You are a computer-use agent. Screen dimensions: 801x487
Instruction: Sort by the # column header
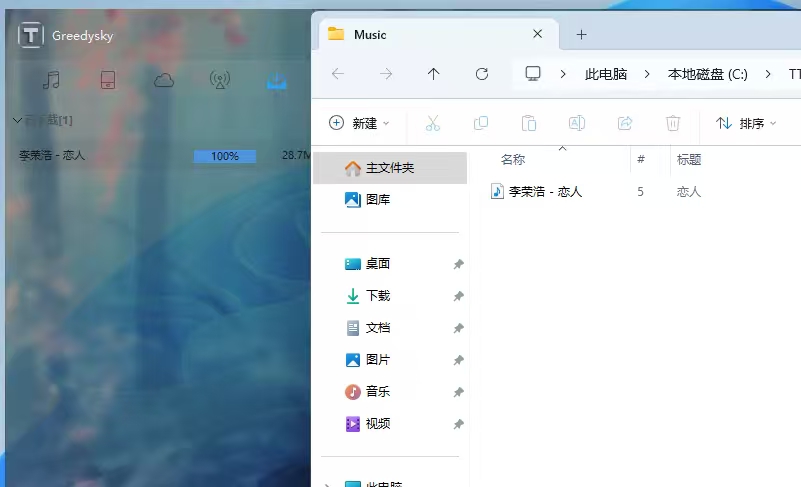[x=641, y=159]
